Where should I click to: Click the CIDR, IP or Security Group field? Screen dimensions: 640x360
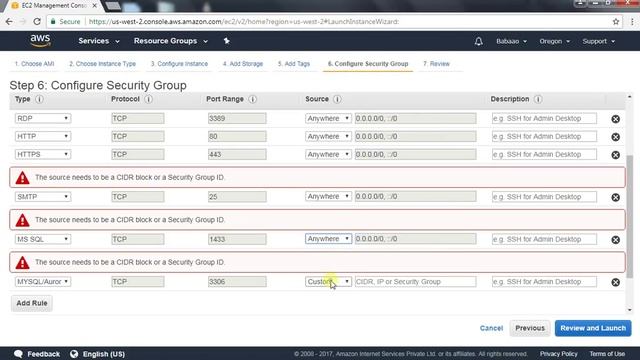click(415, 282)
